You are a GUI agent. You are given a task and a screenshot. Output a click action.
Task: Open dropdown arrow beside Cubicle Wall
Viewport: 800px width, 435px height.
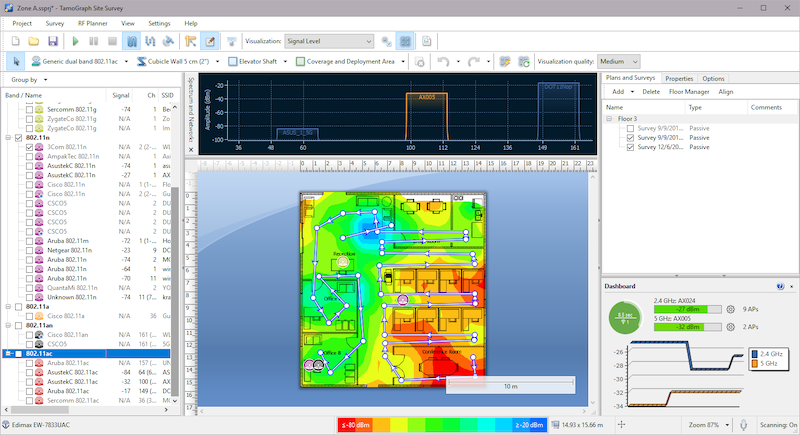pos(217,62)
